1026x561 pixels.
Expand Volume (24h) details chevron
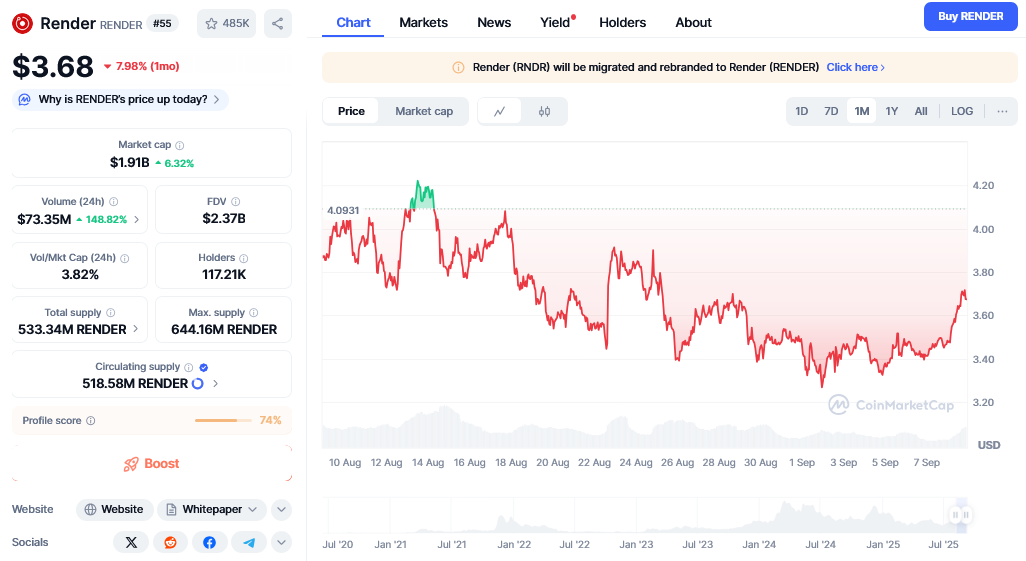[136, 219]
